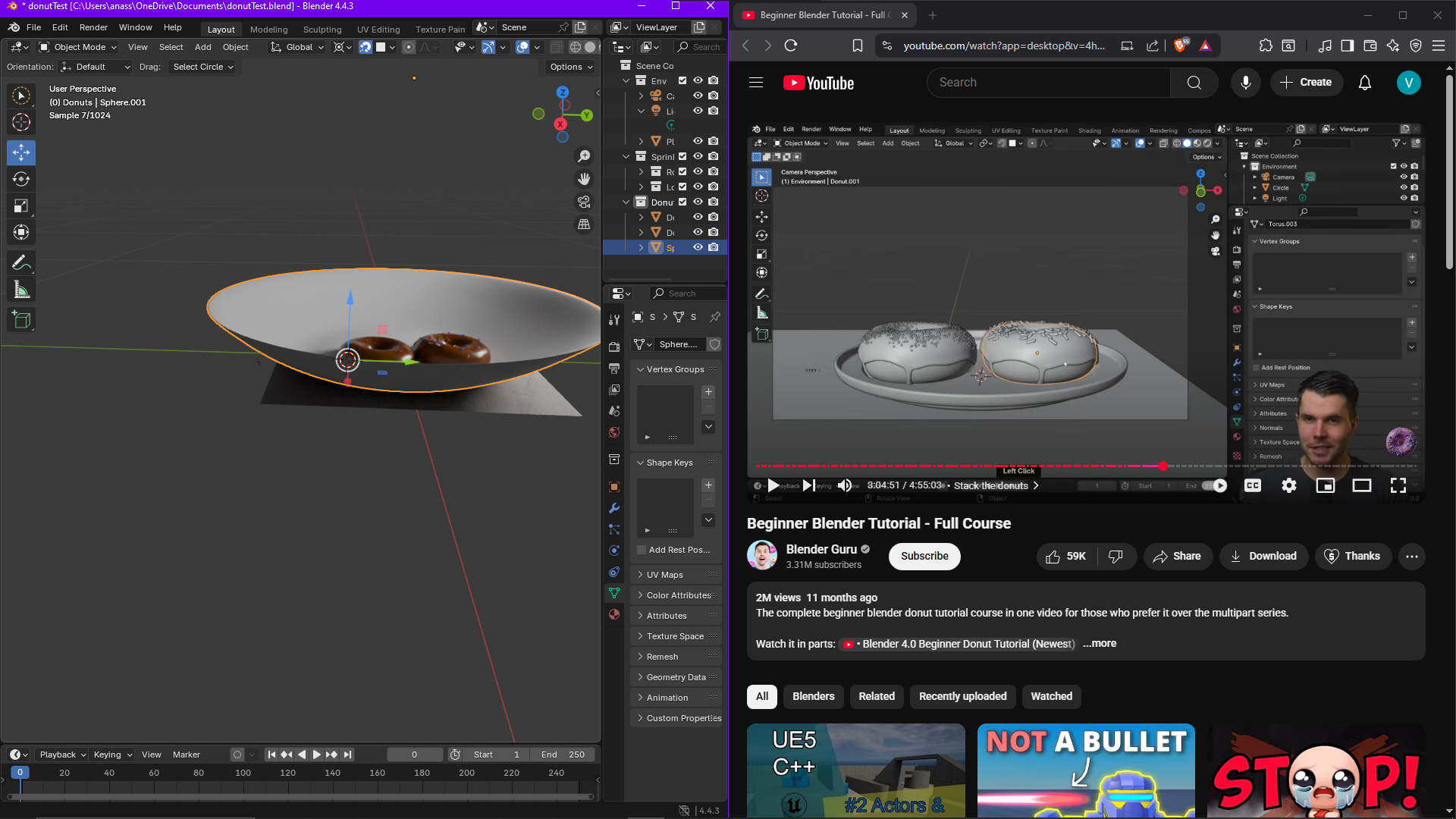The height and width of the screenshot is (819, 1456).
Task: Select the Annotate pencil tool
Action: [x=21, y=262]
